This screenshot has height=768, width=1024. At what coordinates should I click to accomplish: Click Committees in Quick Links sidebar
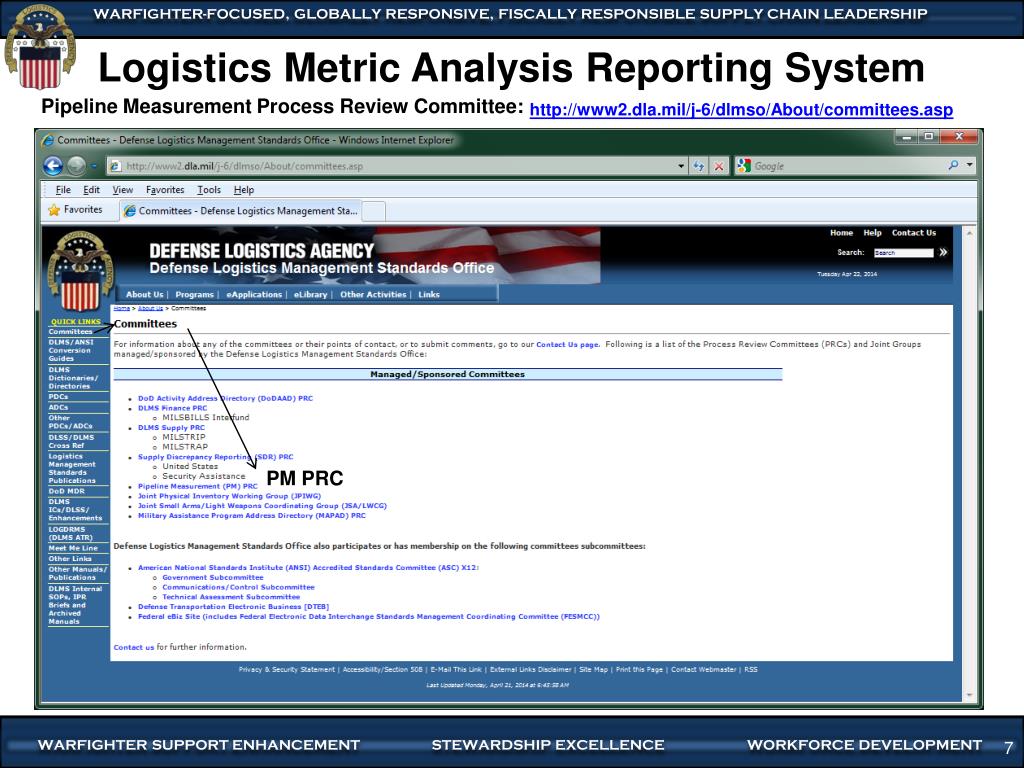[71, 332]
